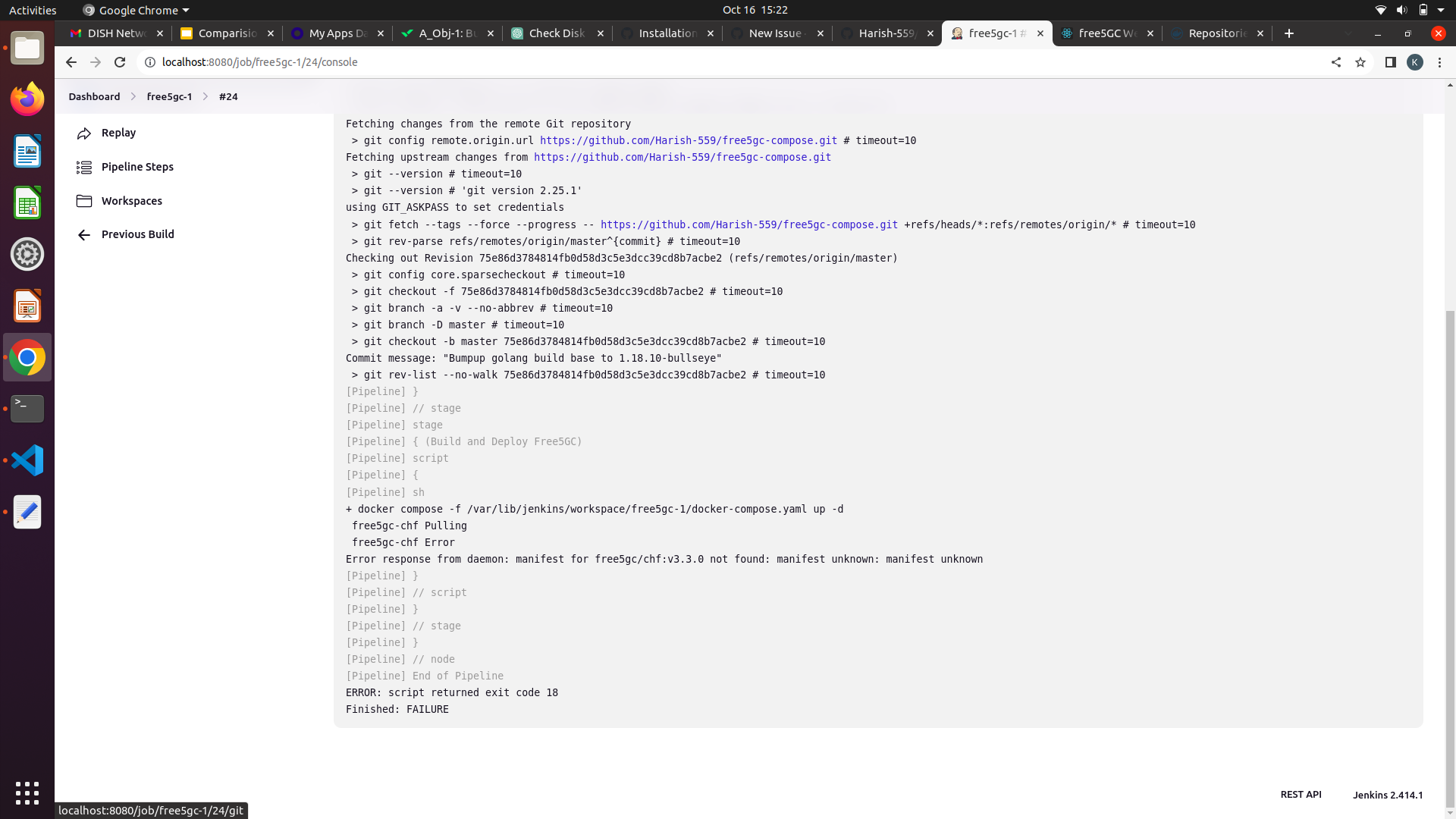Launch Firefox from the dock
This screenshot has height=819, width=1456.
tap(27, 99)
